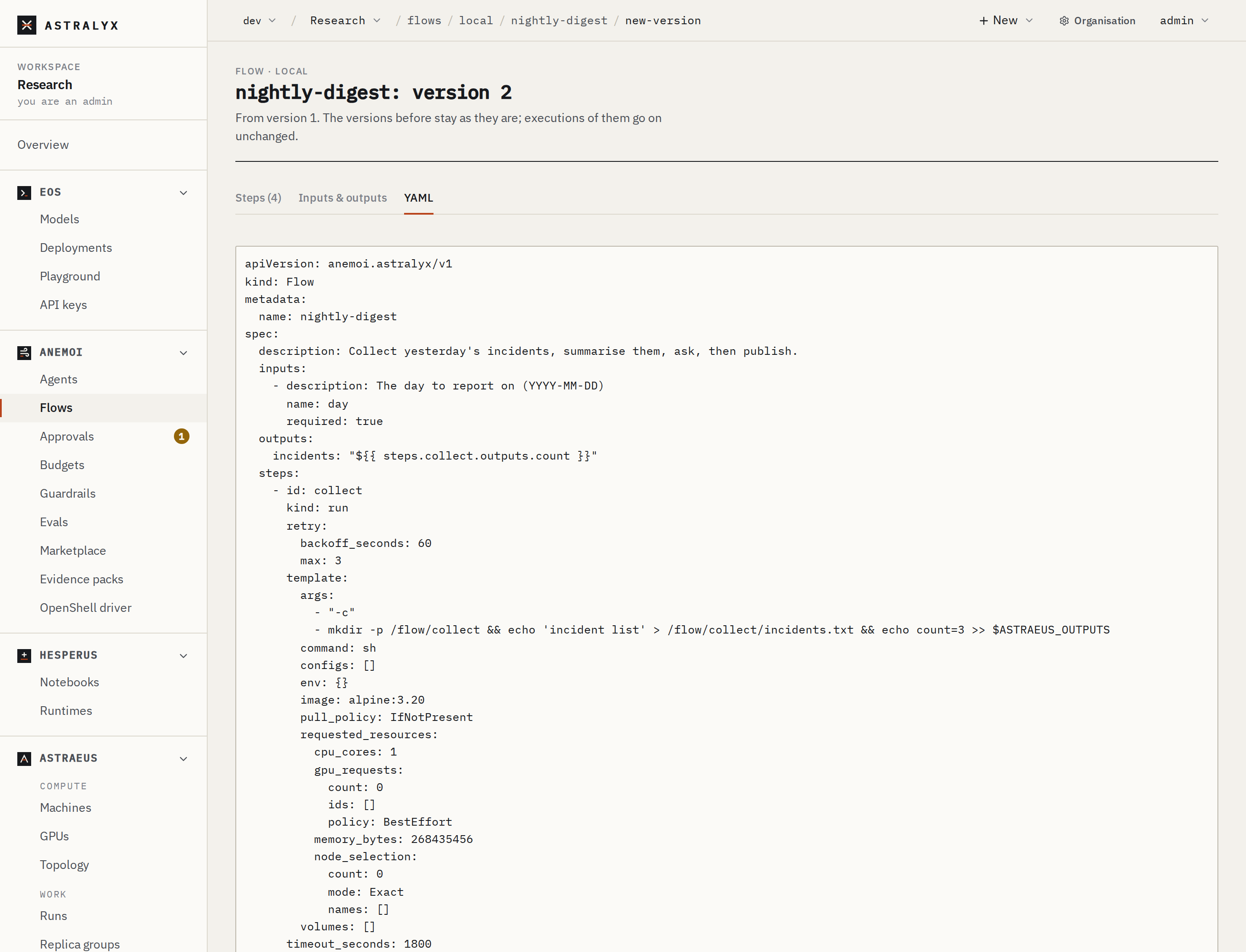1246x952 pixels.
Task: Click the 'timeout_seconds: 1800' line
Action: [x=359, y=944]
